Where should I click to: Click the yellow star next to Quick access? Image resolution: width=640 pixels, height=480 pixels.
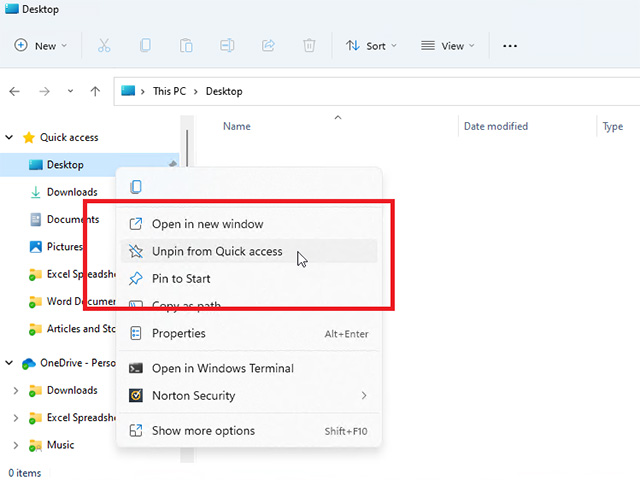click(x=29, y=138)
